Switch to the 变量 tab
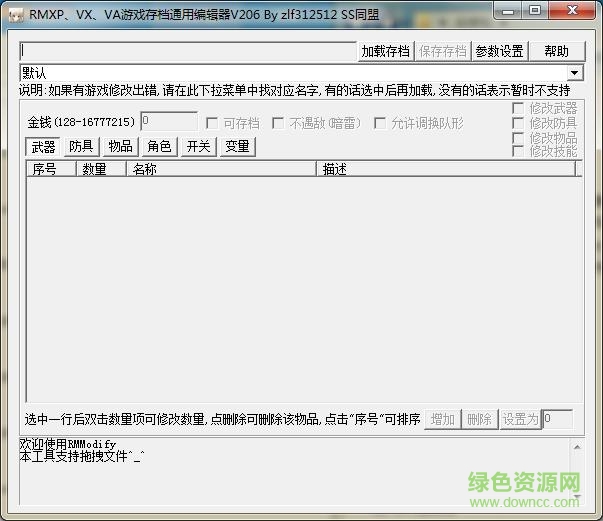The width and height of the screenshot is (603, 521). pyautogui.click(x=238, y=146)
